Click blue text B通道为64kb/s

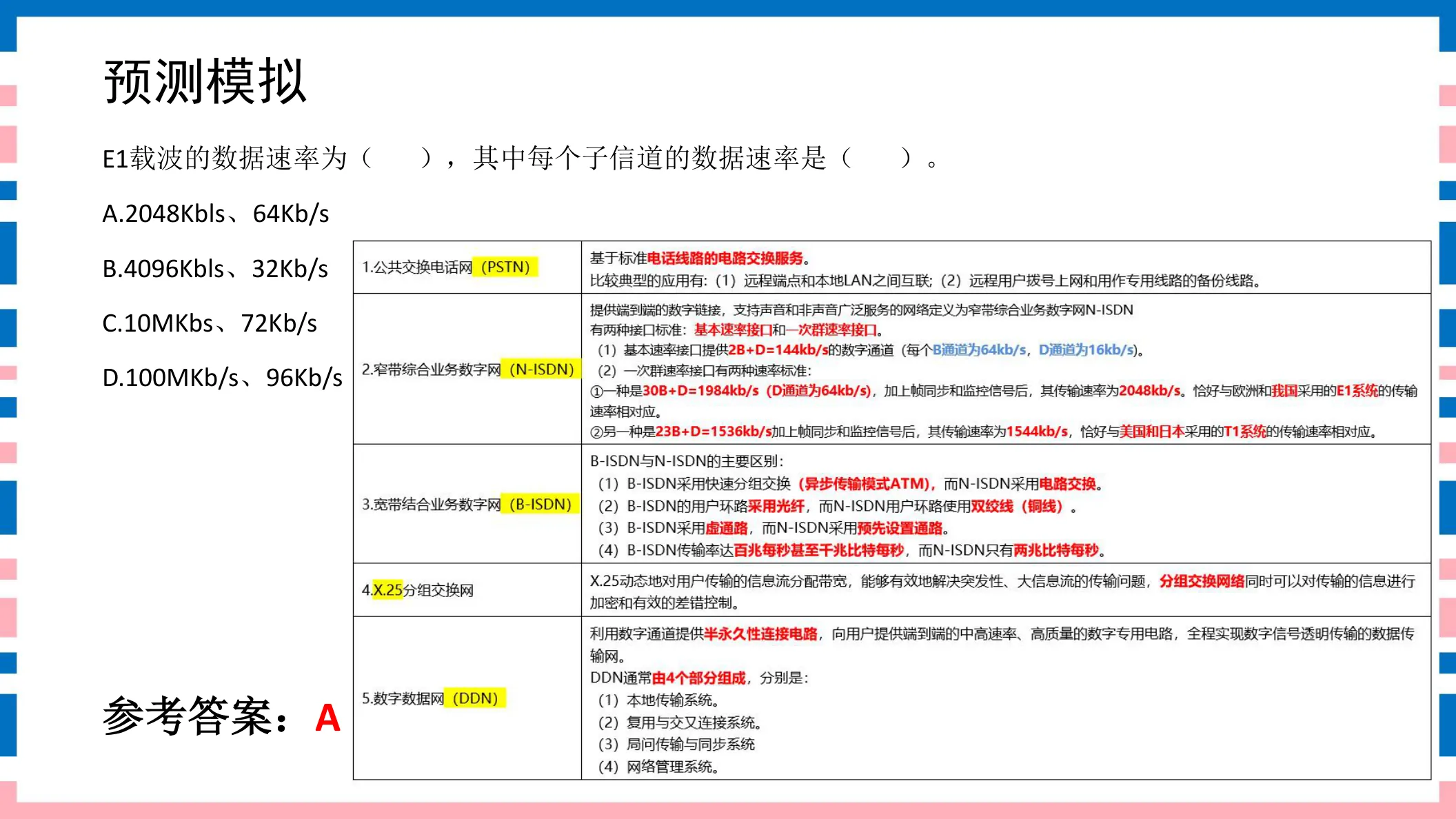(x=980, y=350)
